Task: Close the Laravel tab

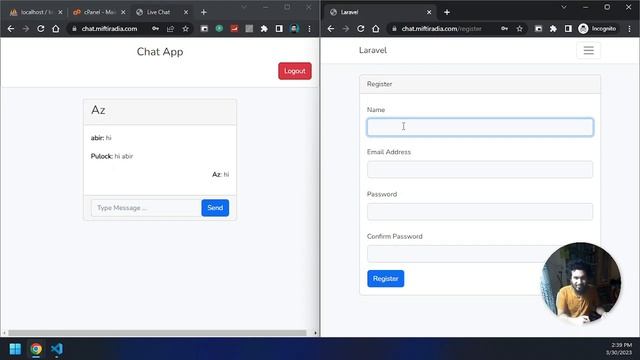Action: pyautogui.click(x=429, y=12)
